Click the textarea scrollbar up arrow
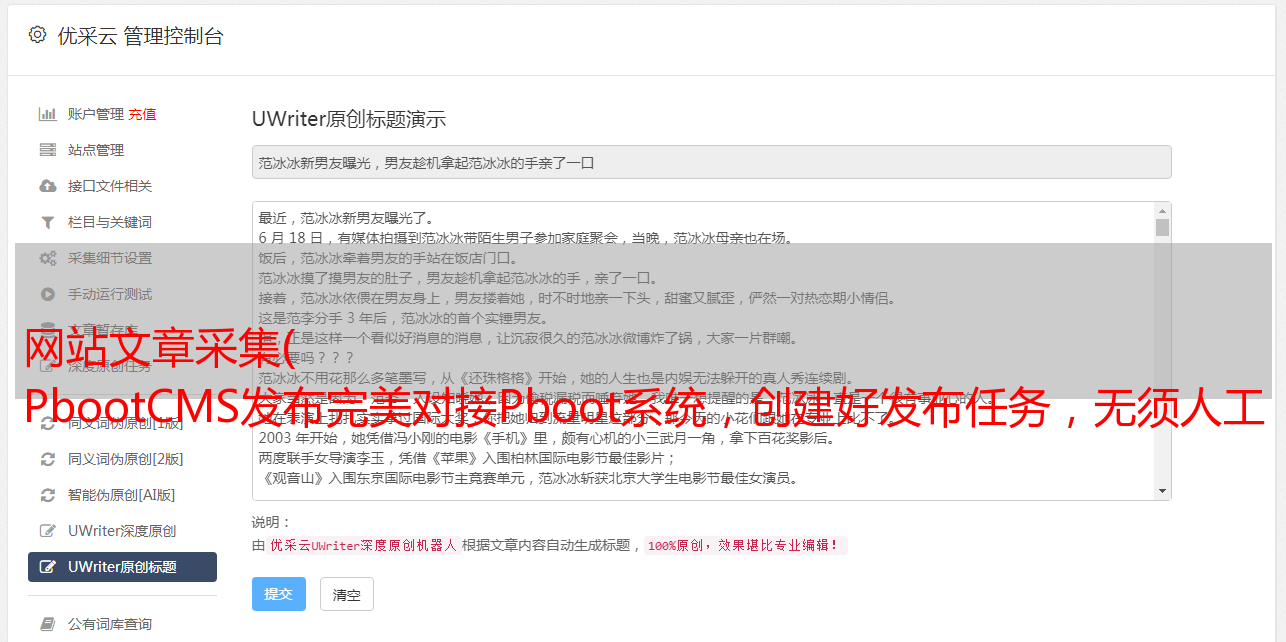The image size is (1286, 642). 1162,211
